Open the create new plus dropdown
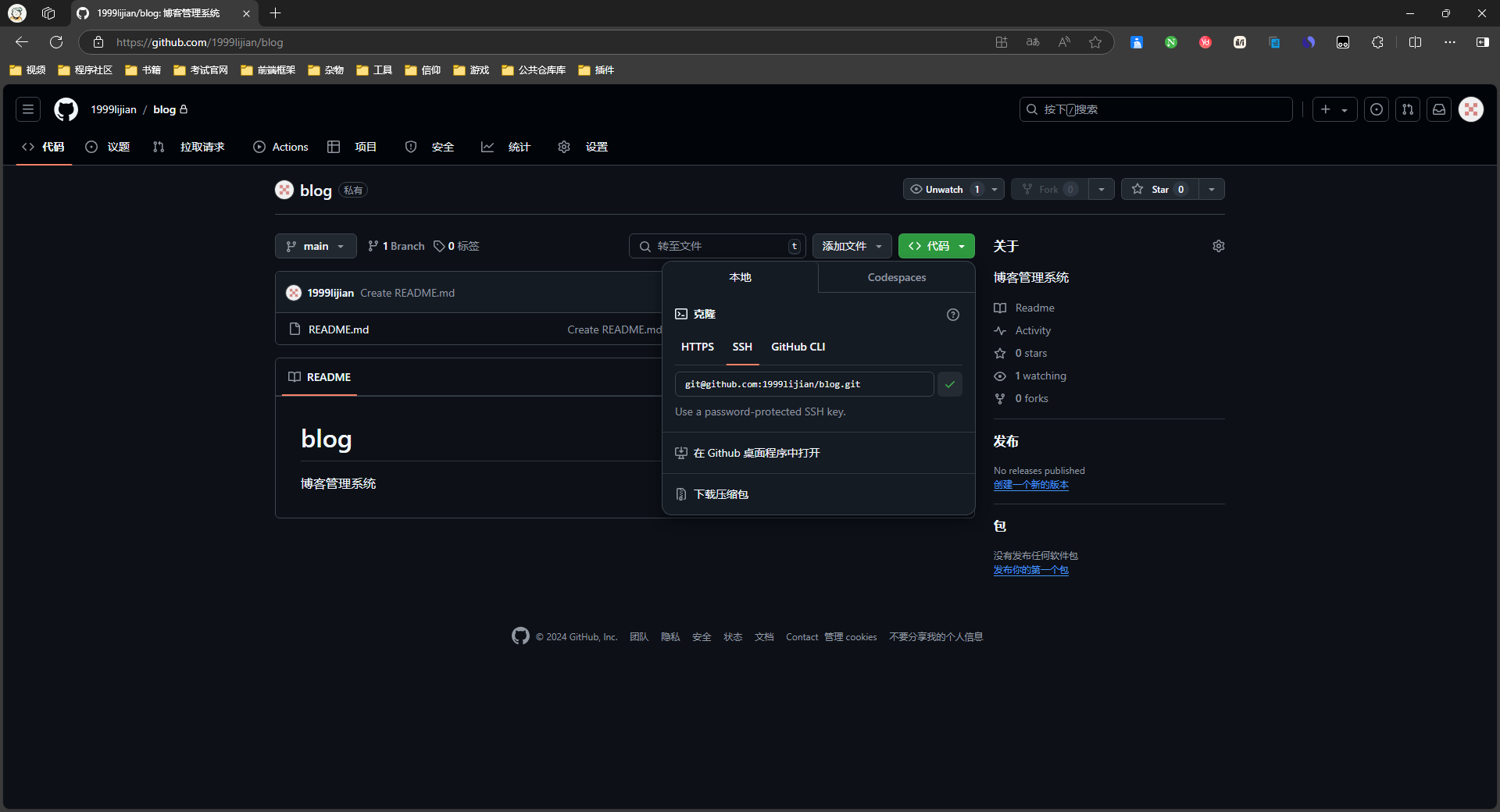1500x812 pixels. click(x=1334, y=109)
